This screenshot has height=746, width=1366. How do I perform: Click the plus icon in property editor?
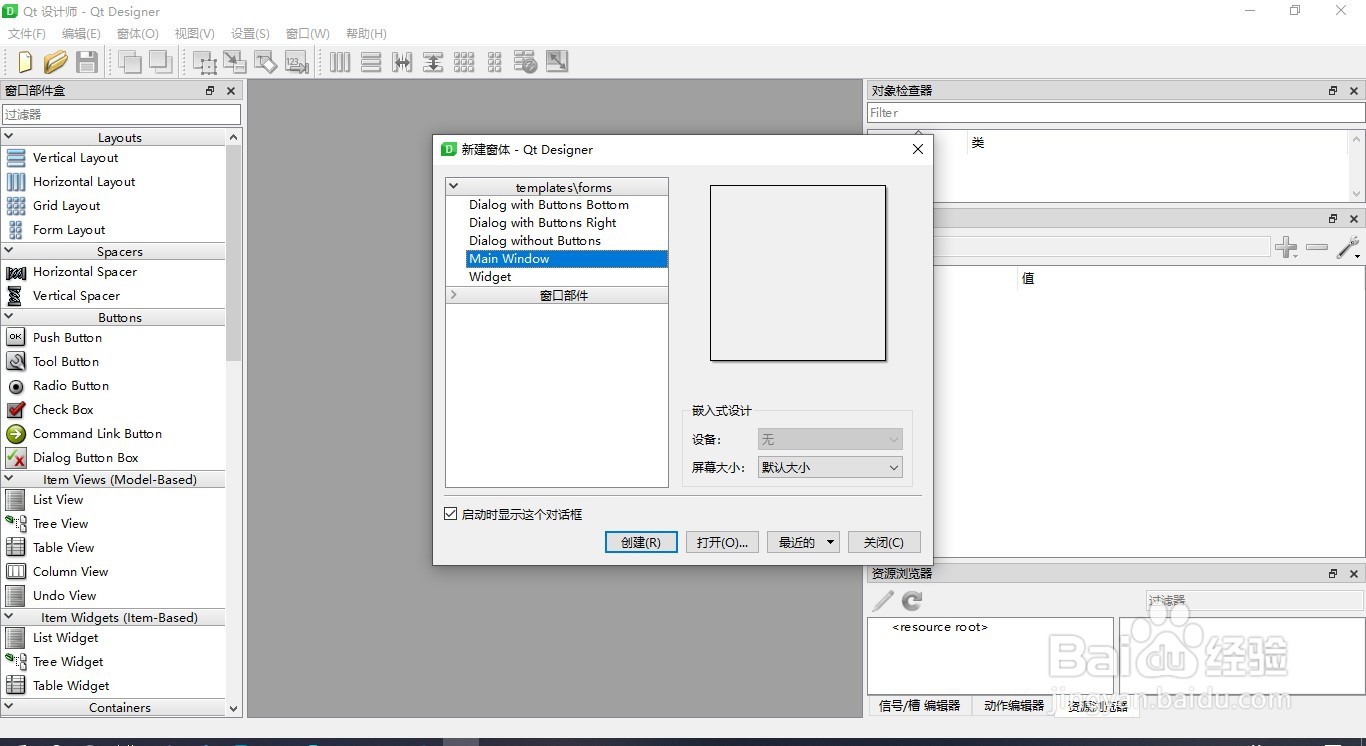pyautogui.click(x=1286, y=247)
